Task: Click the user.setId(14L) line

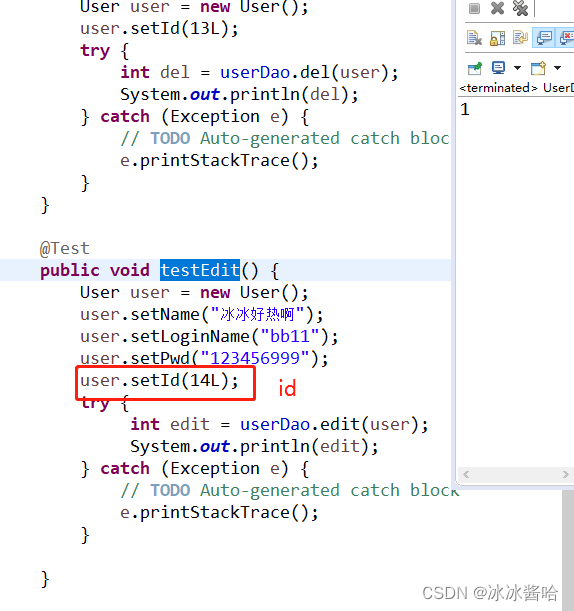Action: (x=159, y=380)
